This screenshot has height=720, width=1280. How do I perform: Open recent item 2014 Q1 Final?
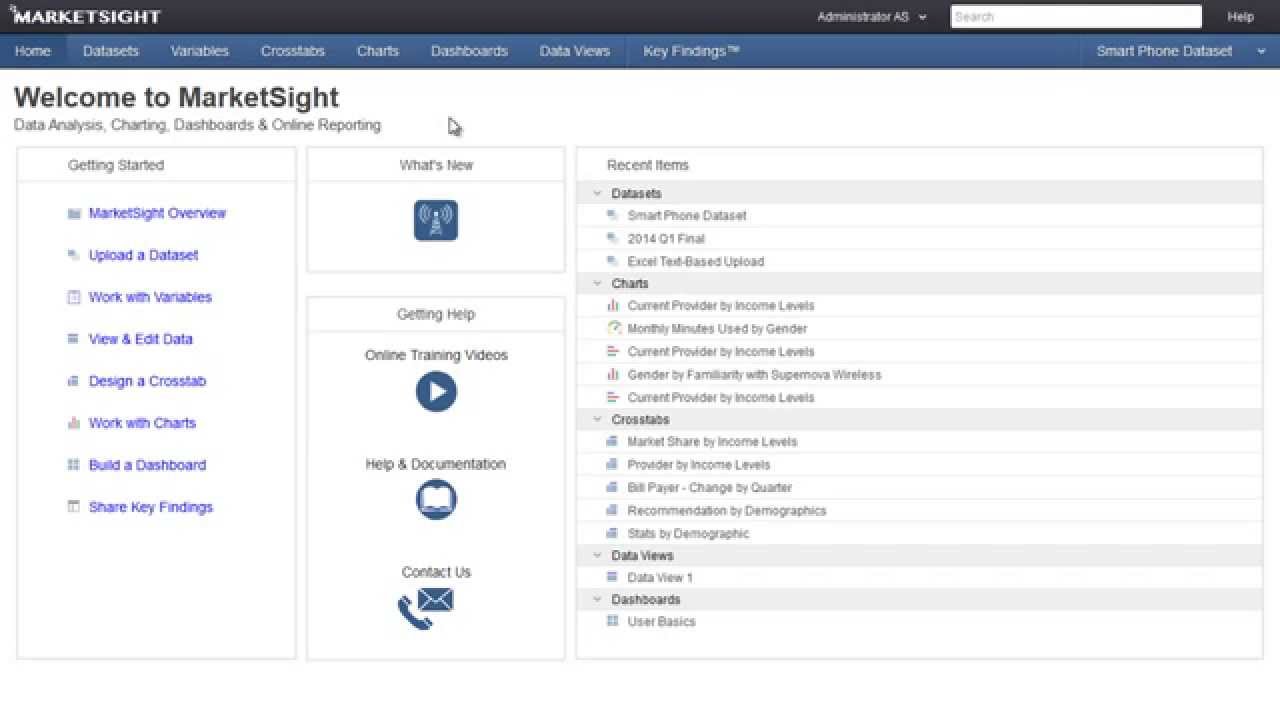pos(666,238)
